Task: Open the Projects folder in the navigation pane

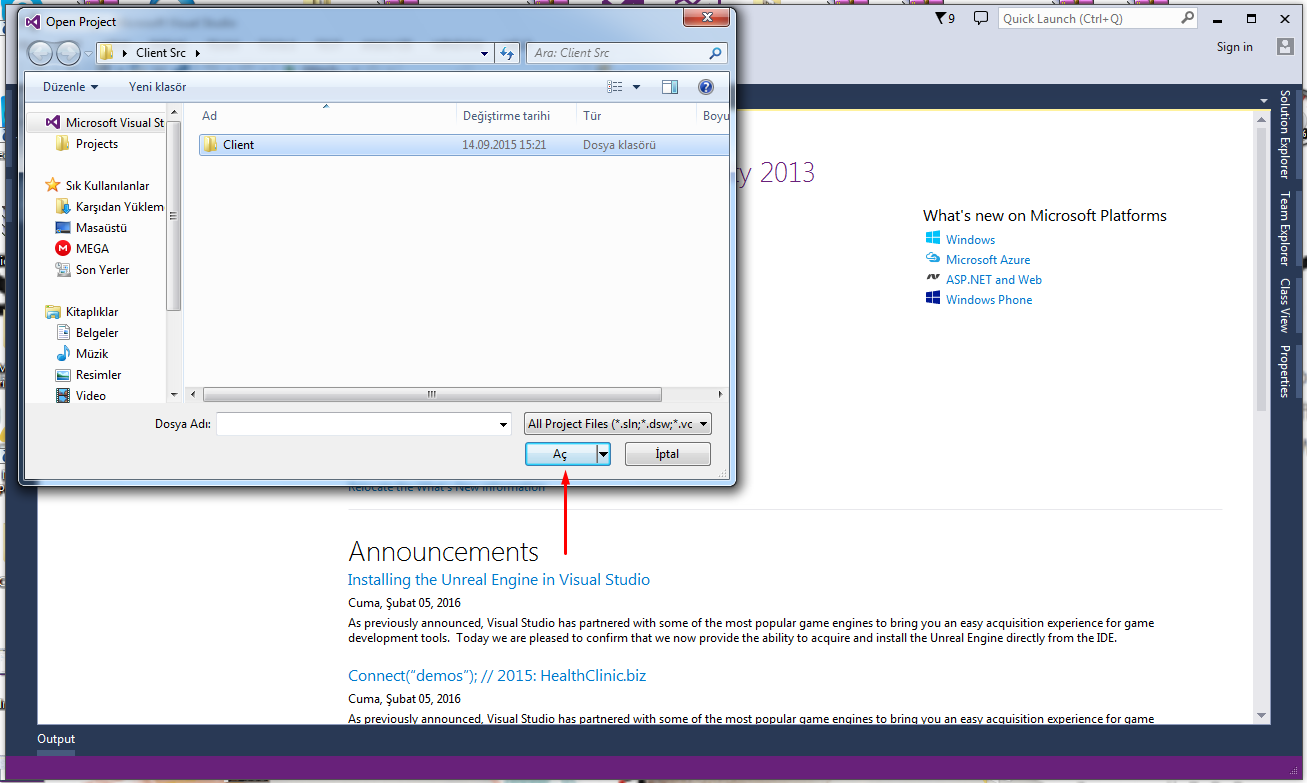Action: tap(87, 144)
